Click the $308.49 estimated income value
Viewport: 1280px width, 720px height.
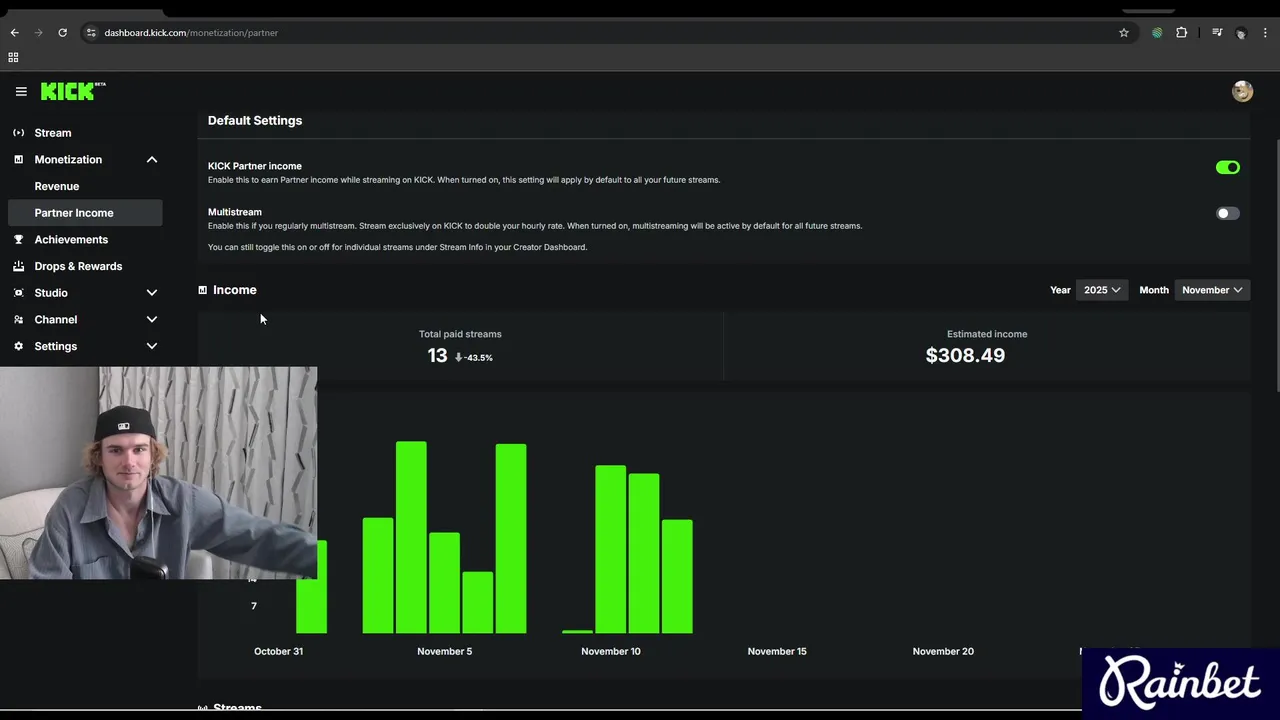tap(965, 355)
